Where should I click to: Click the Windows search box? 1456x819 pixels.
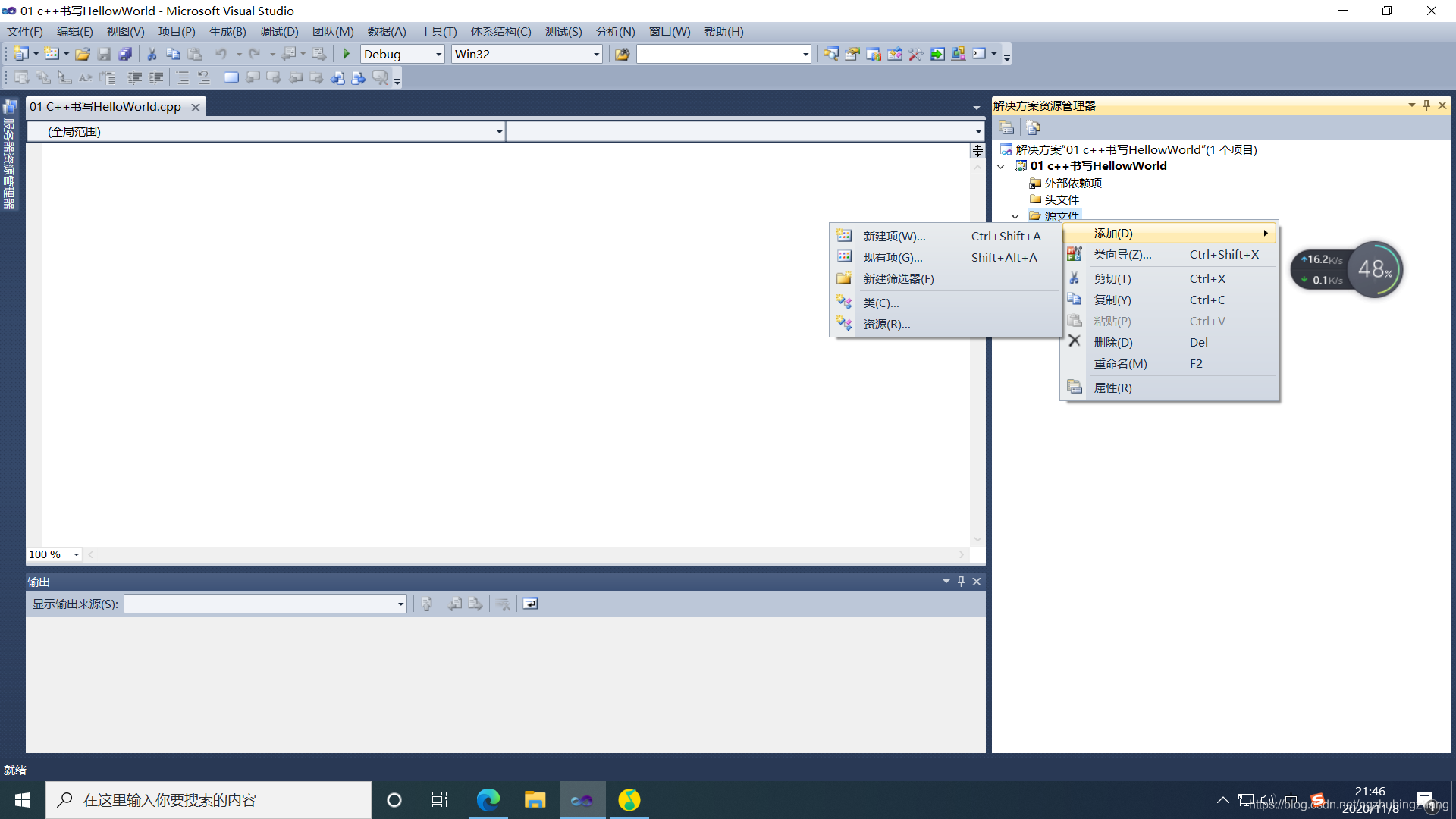tap(209, 800)
